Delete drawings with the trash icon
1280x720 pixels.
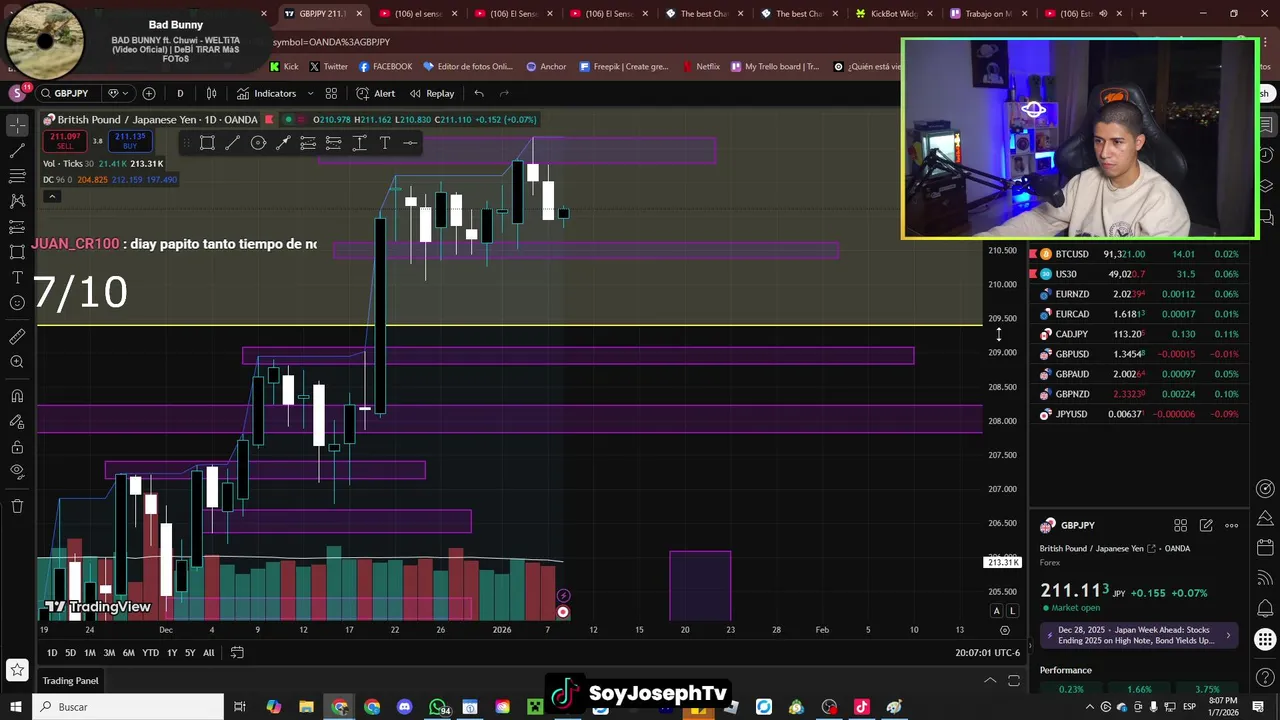(x=17, y=506)
